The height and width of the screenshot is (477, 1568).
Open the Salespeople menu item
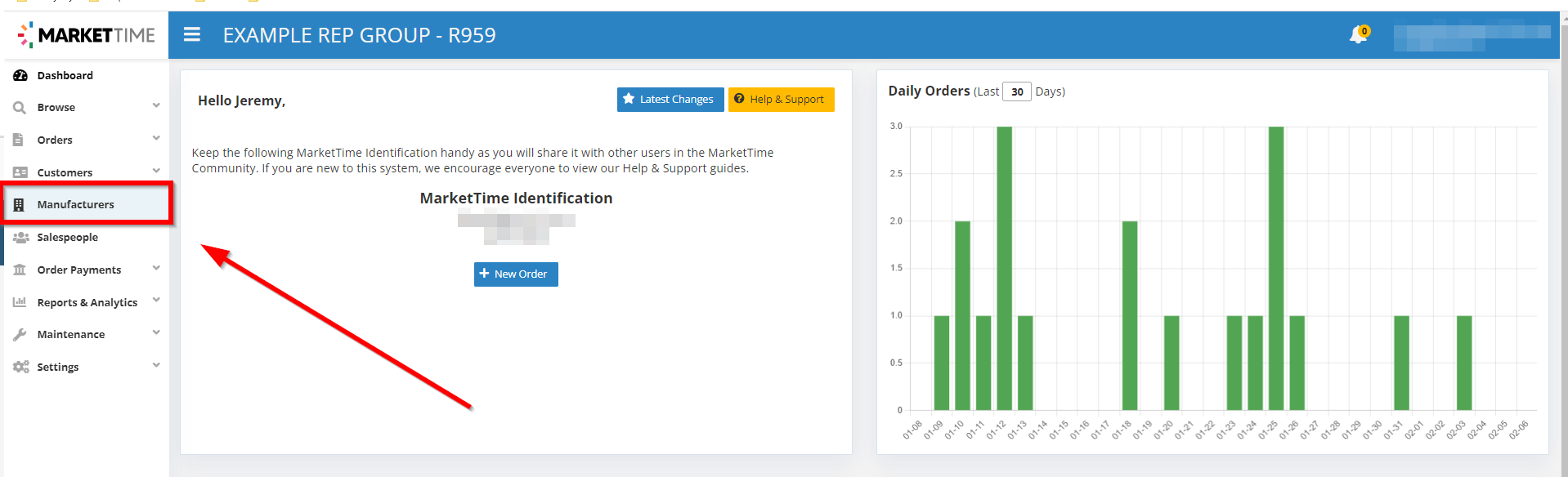pyautogui.click(x=87, y=237)
